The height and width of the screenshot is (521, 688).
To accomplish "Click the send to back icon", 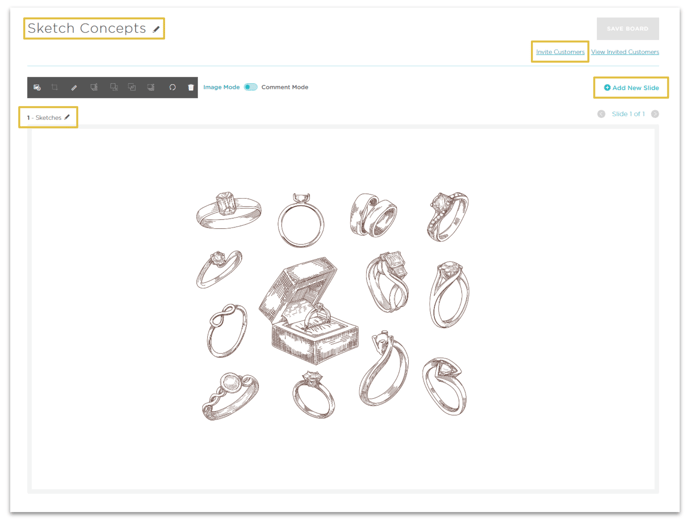I will (151, 87).
